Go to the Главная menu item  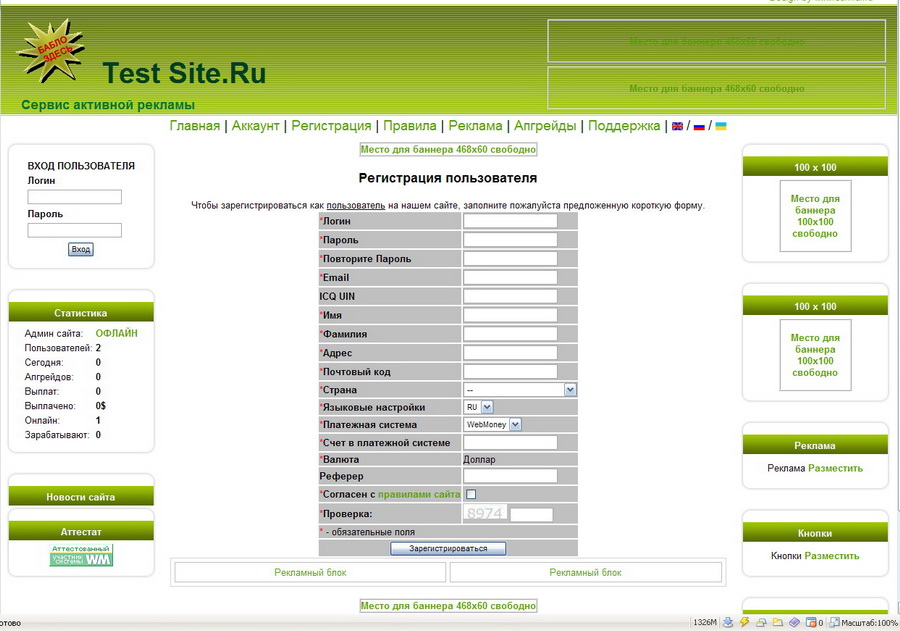pyautogui.click(x=195, y=126)
